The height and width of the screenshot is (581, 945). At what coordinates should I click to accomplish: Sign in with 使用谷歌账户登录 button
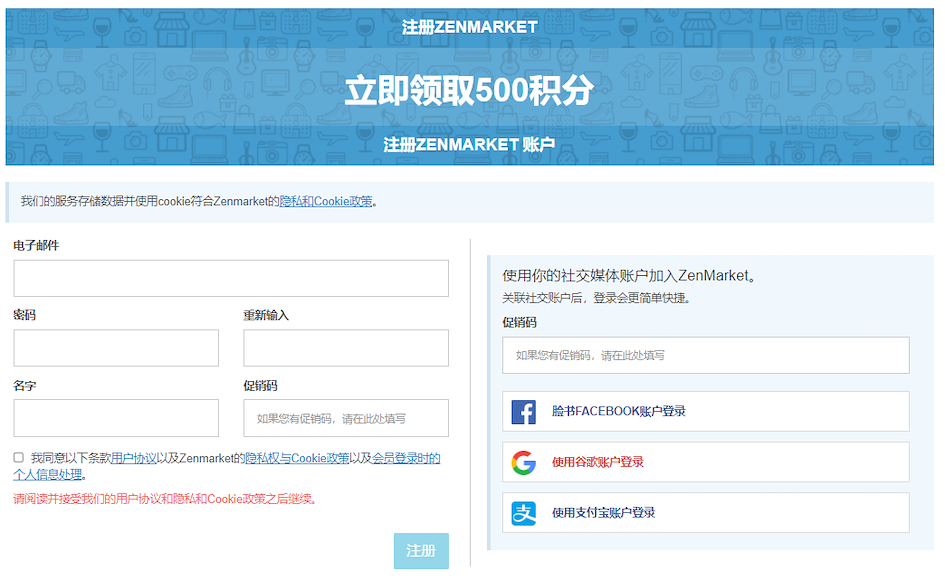click(x=706, y=462)
